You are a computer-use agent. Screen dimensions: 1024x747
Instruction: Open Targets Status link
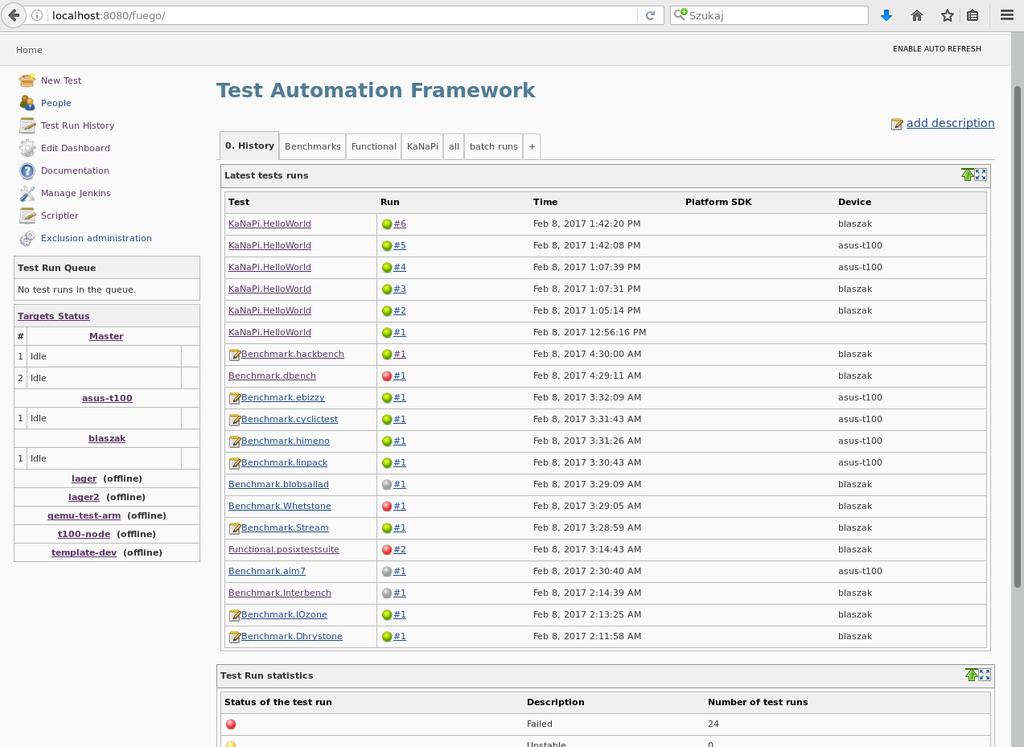tap(54, 316)
